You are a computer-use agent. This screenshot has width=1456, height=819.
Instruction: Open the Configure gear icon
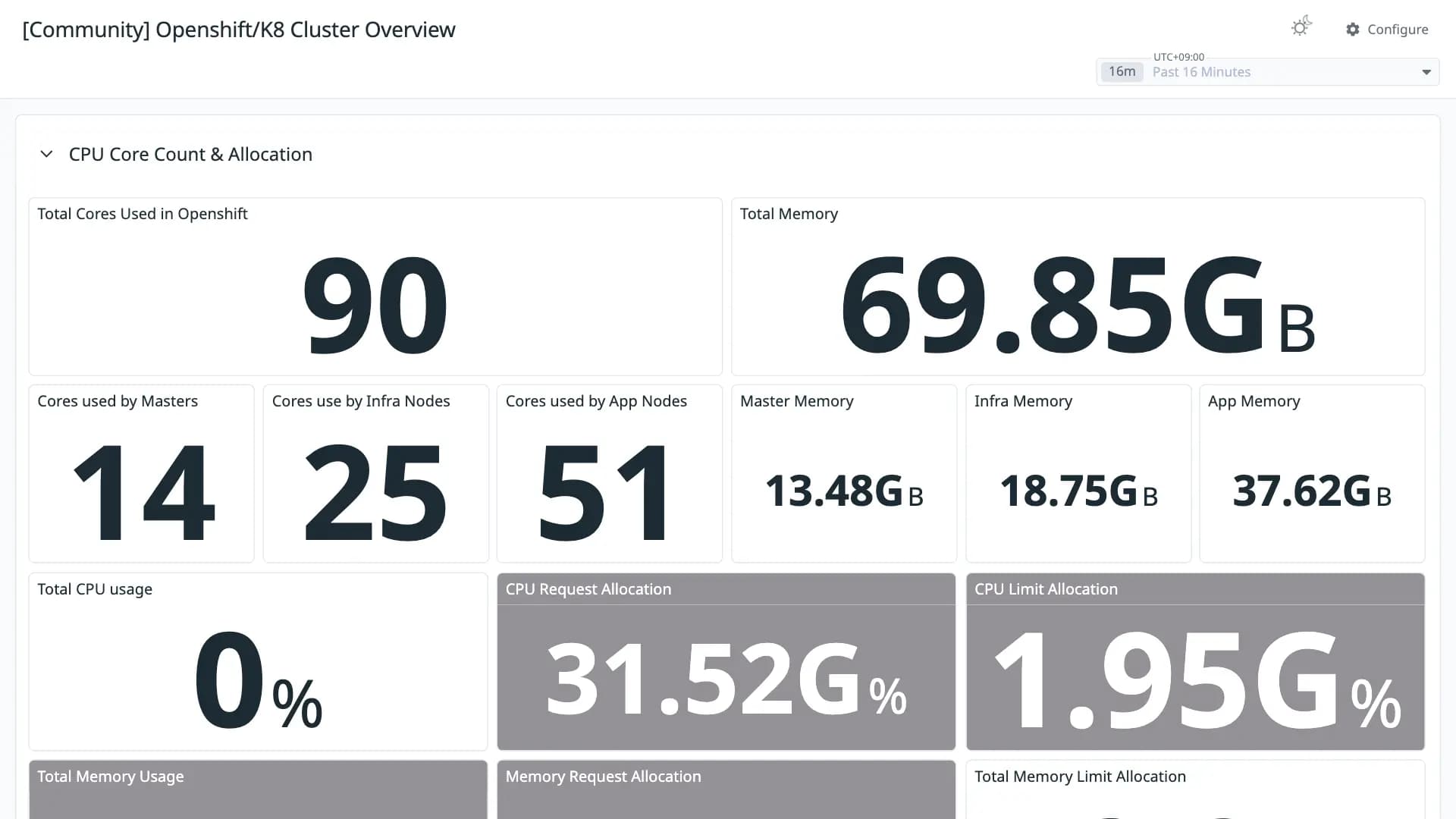(1353, 30)
